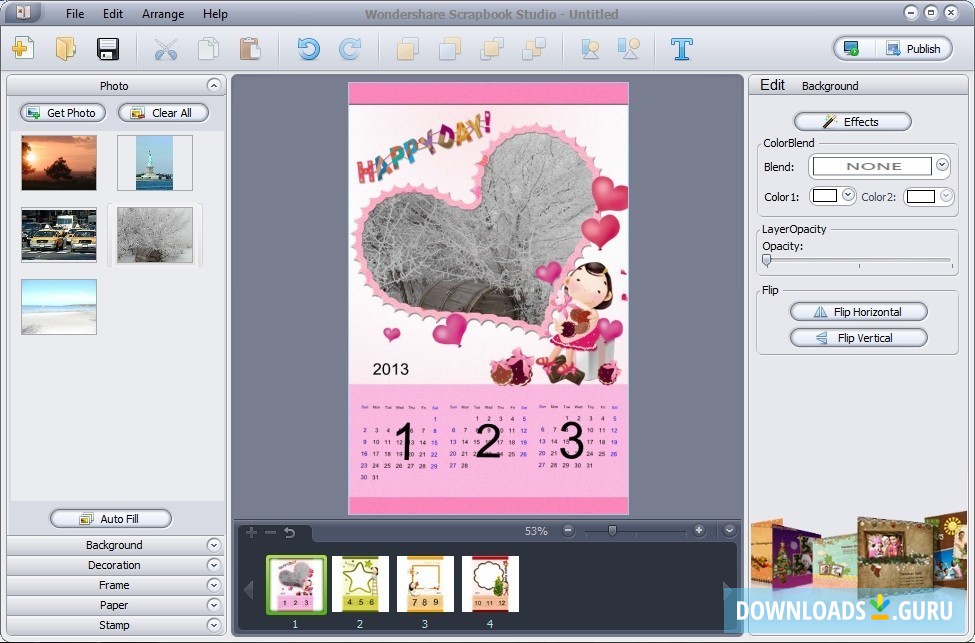Click the Opacity slider handle
The height and width of the screenshot is (643, 975).
tap(767, 260)
